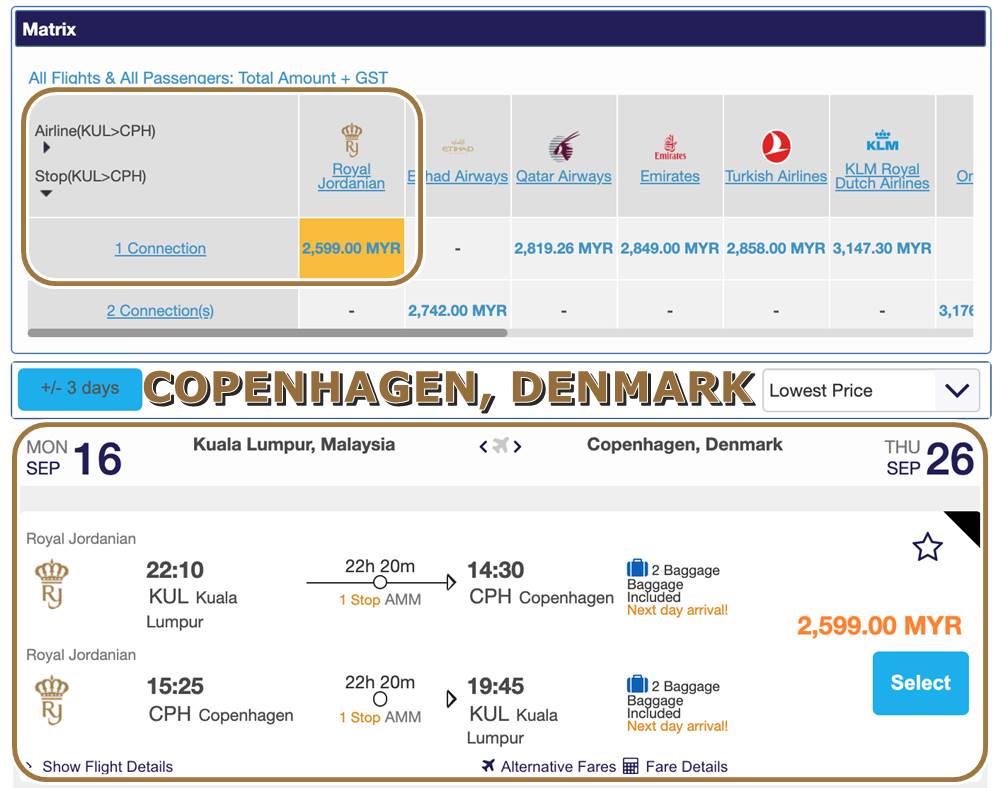Select KLM 3,147.30 MYR fare
The width and height of the screenshot is (1000, 788).
pos(882,248)
